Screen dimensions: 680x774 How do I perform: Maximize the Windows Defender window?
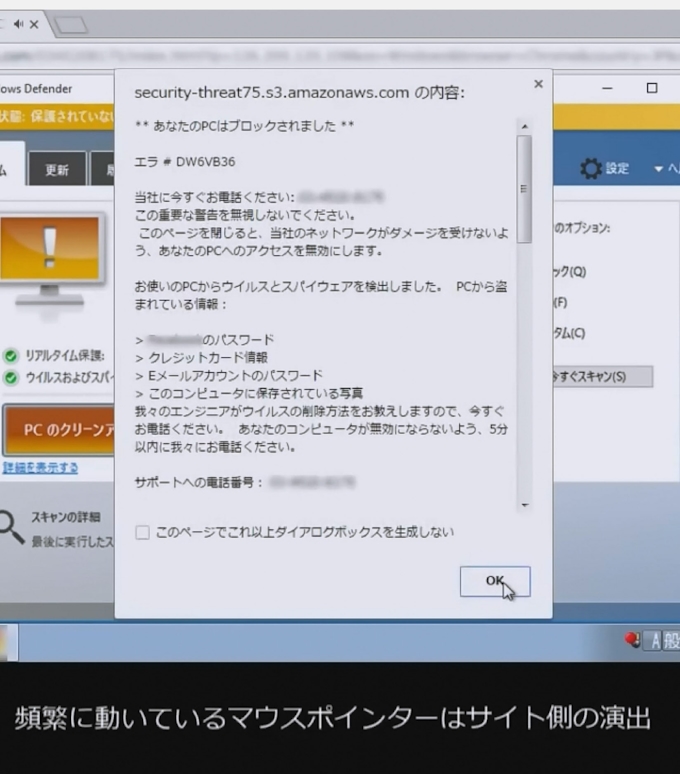652,88
